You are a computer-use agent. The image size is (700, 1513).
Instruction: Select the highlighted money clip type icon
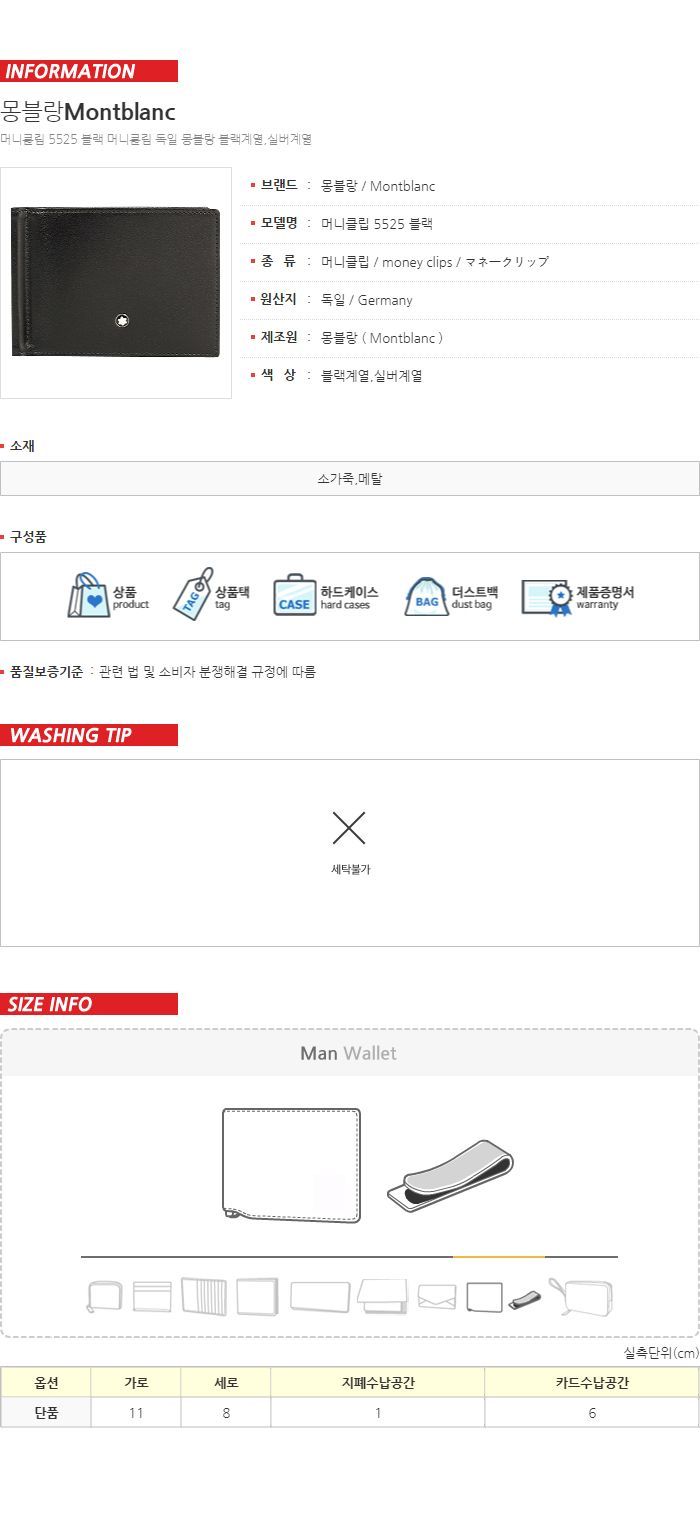pyautogui.click(x=525, y=1300)
